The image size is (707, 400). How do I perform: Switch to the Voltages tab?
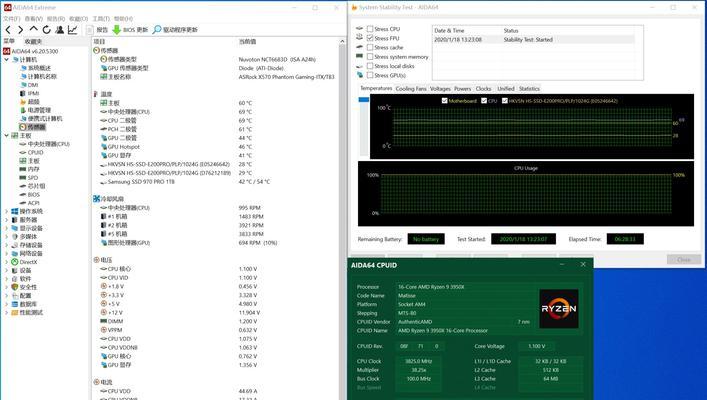click(x=440, y=89)
